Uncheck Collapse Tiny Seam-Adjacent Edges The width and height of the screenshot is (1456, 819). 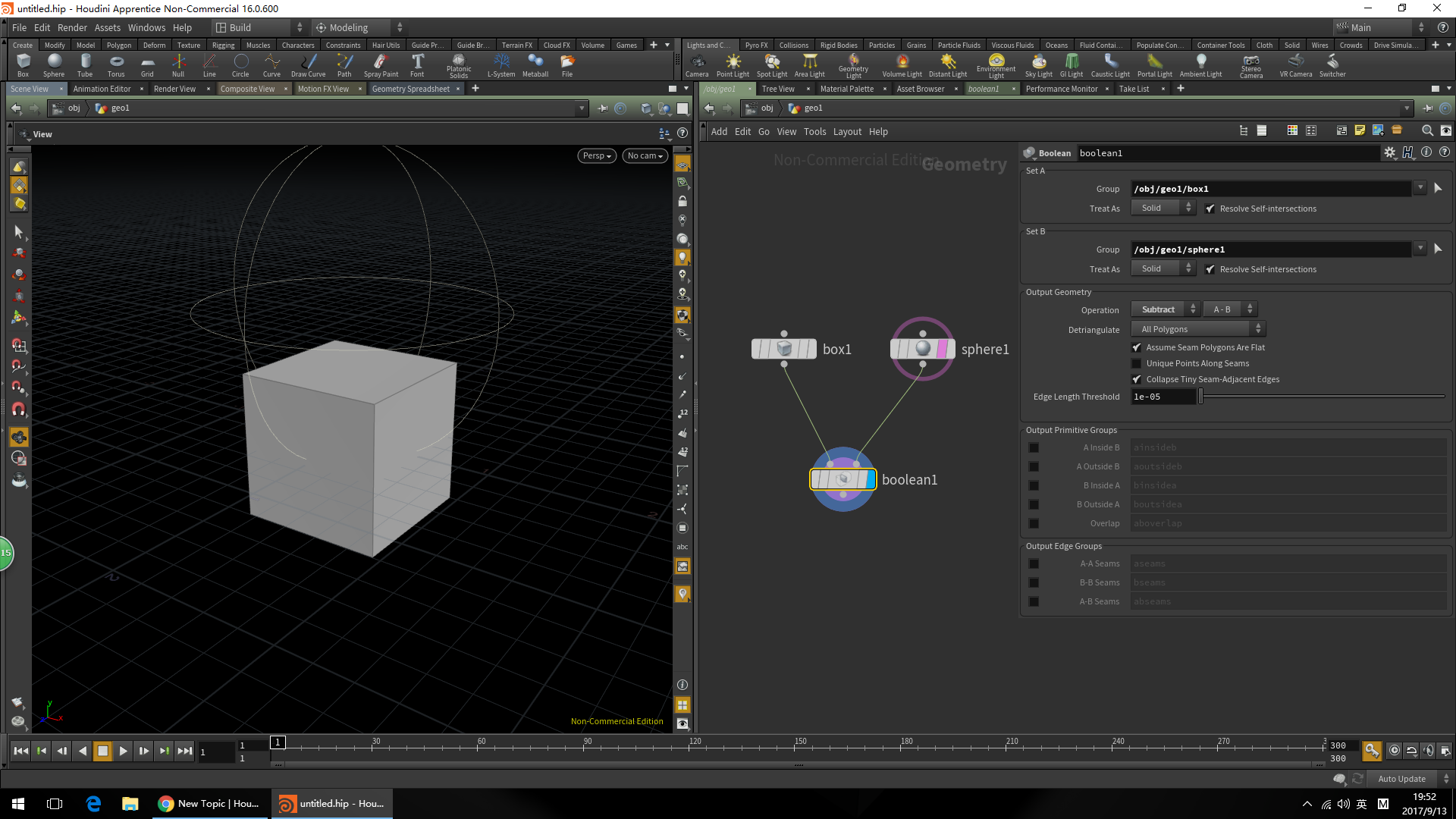1136,379
